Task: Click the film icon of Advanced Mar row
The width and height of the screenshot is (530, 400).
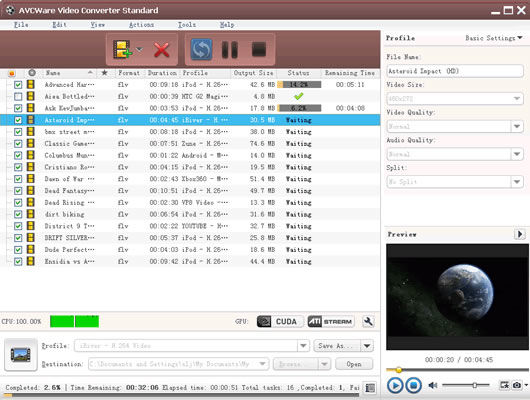Action: pos(31,84)
